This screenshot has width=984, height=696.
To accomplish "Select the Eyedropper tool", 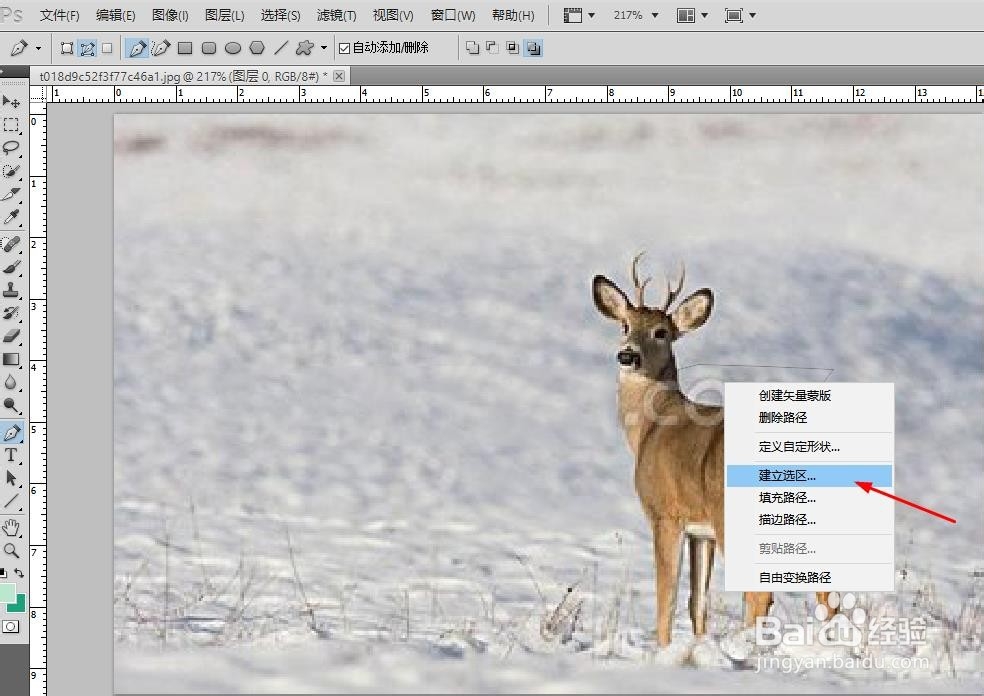I will (x=11, y=218).
